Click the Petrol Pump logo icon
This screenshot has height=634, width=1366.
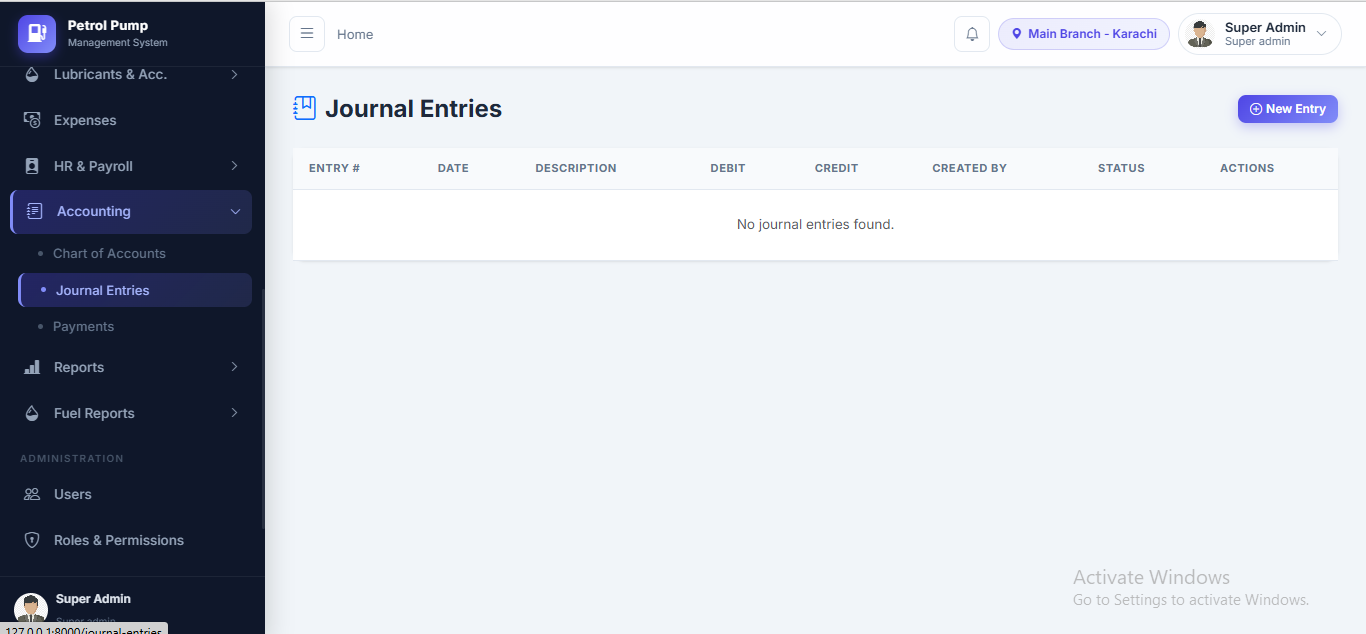tap(37, 34)
